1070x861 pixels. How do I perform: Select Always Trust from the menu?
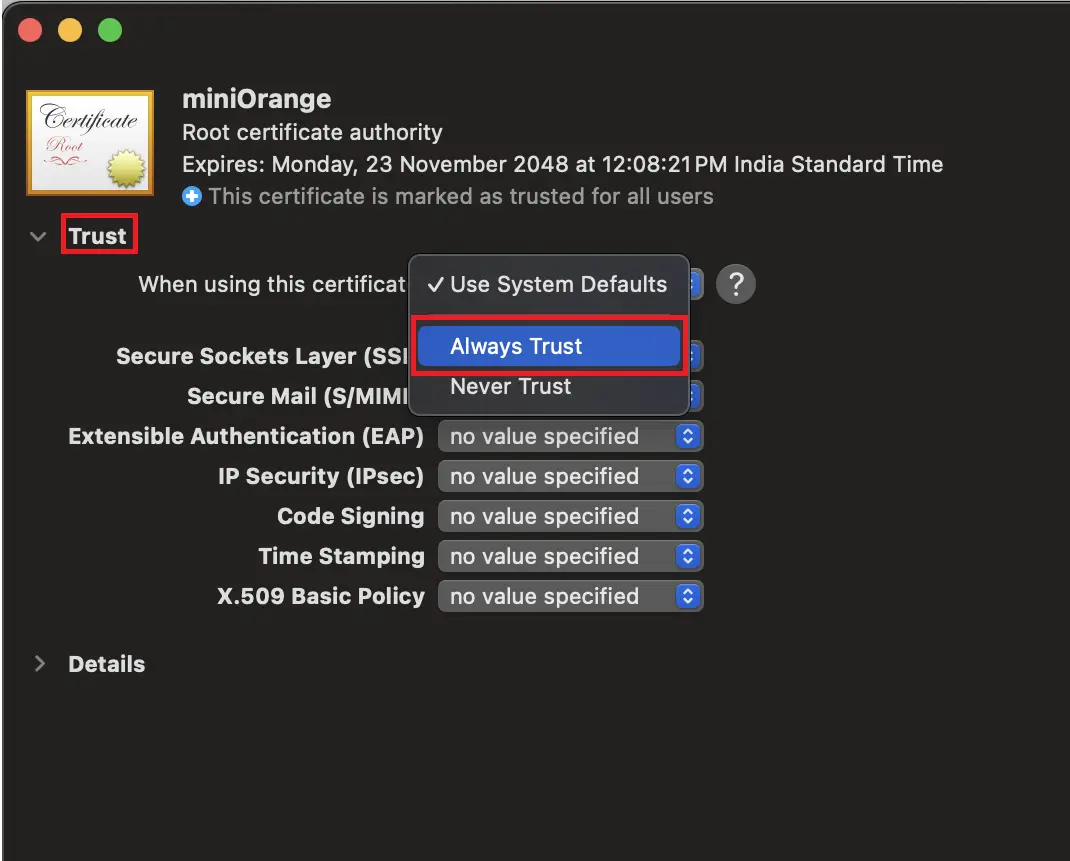[x=548, y=345]
